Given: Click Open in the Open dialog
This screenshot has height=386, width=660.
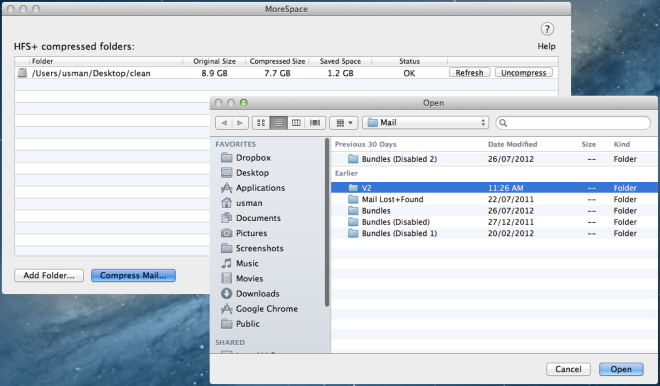Looking at the screenshot, I should pyautogui.click(x=621, y=369).
